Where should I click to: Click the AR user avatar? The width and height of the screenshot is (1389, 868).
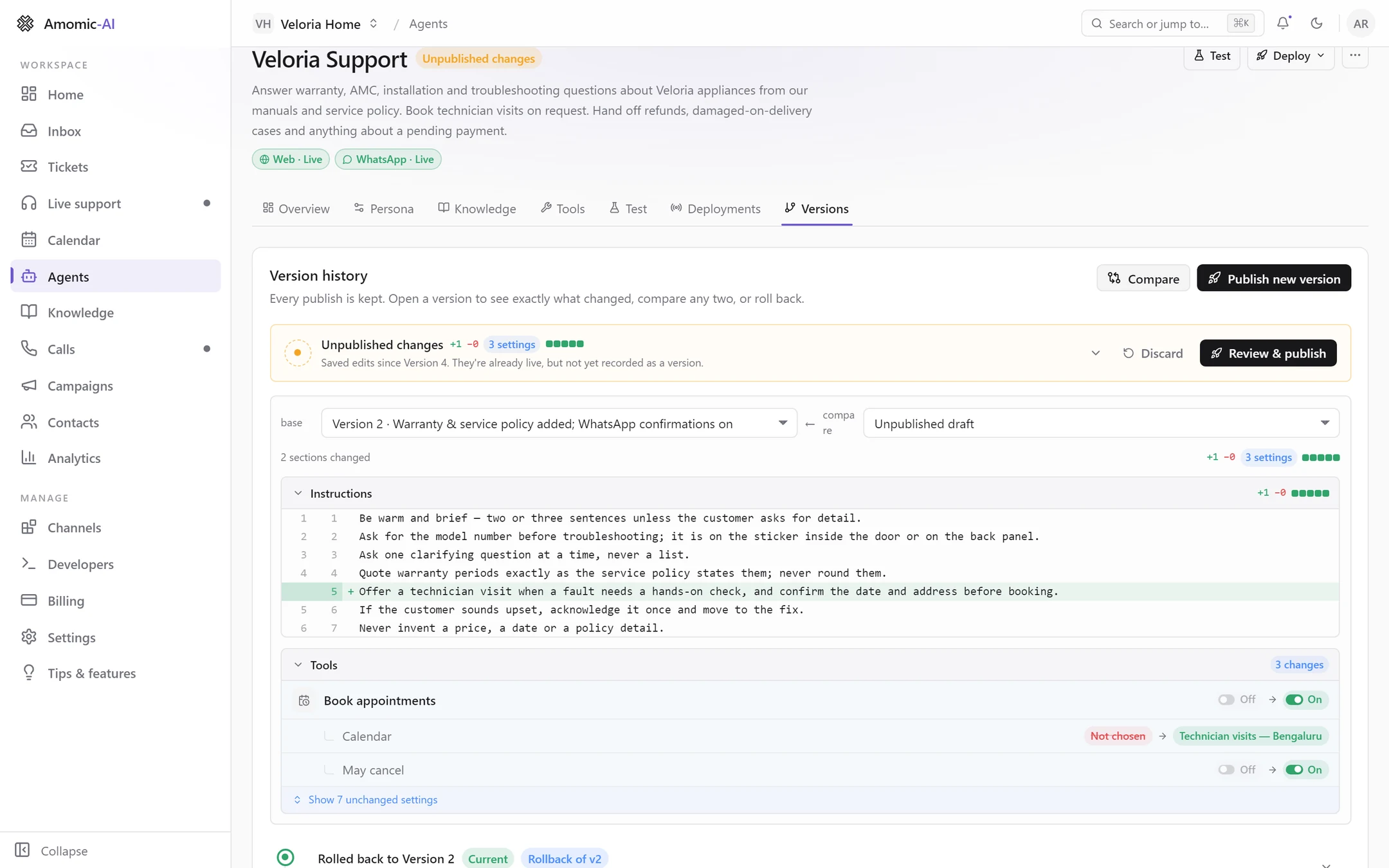(1360, 23)
